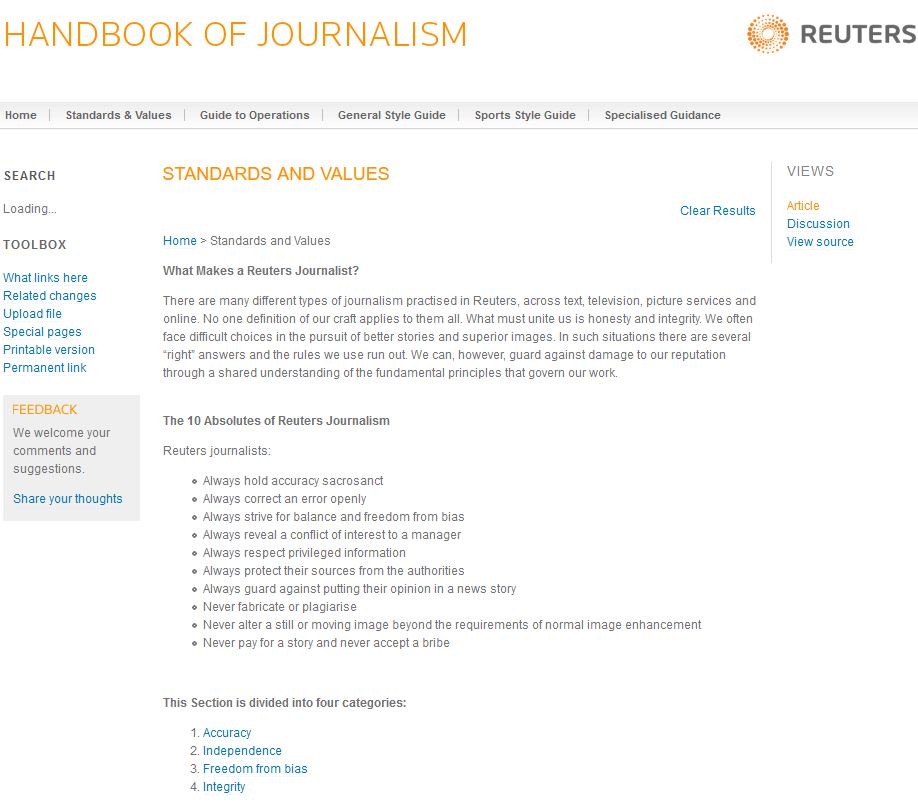Click 'Never fabricate or plagiarise' bullet

click(279, 607)
